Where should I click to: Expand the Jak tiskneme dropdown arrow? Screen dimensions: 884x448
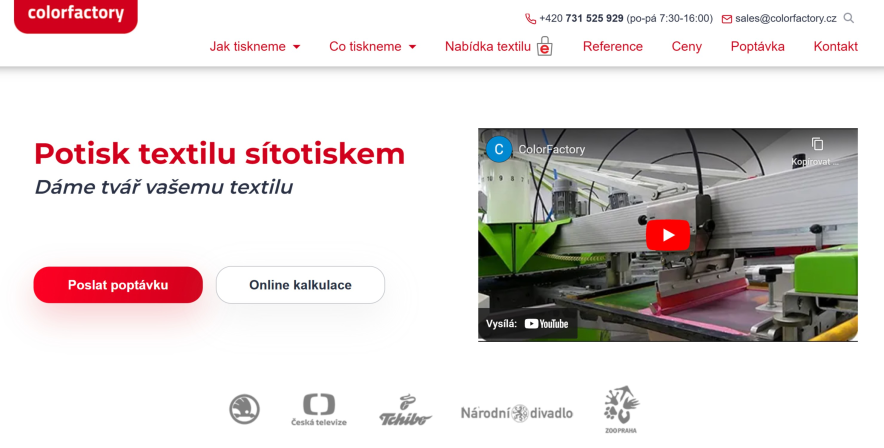pos(297,47)
